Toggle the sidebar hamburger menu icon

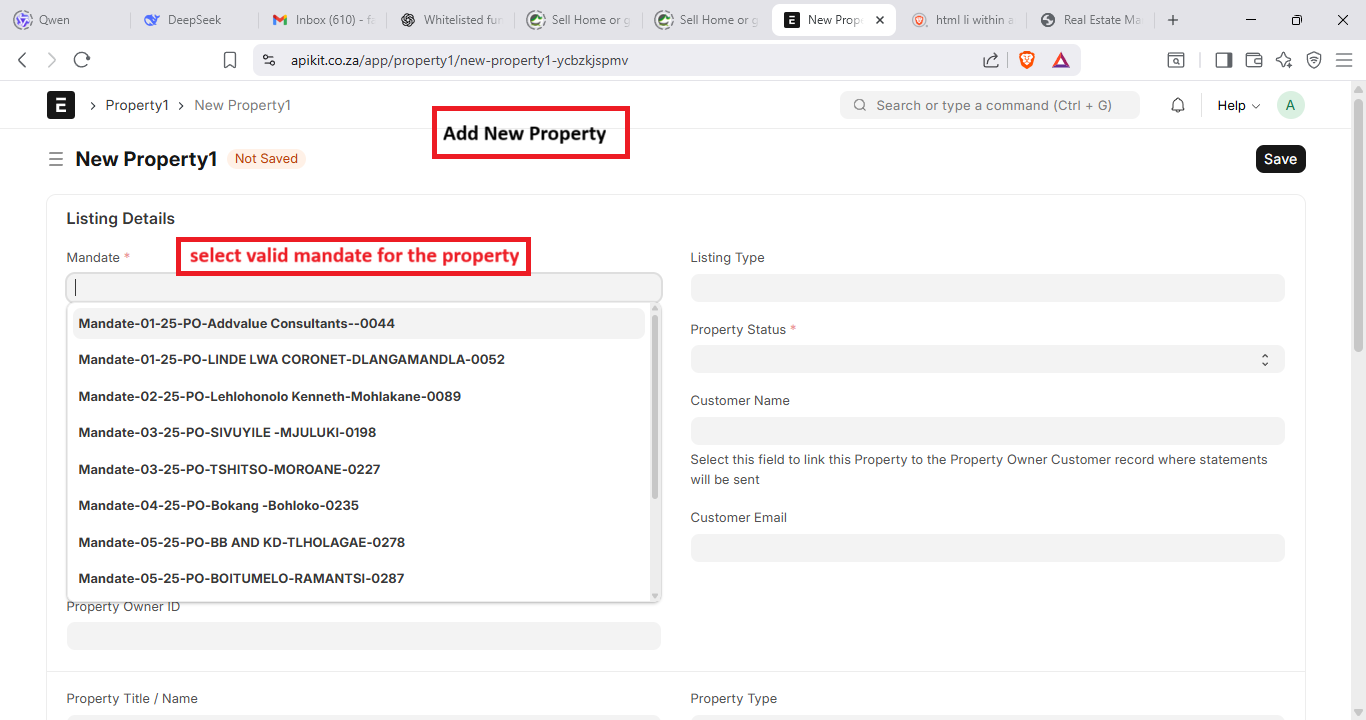[56, 159]
